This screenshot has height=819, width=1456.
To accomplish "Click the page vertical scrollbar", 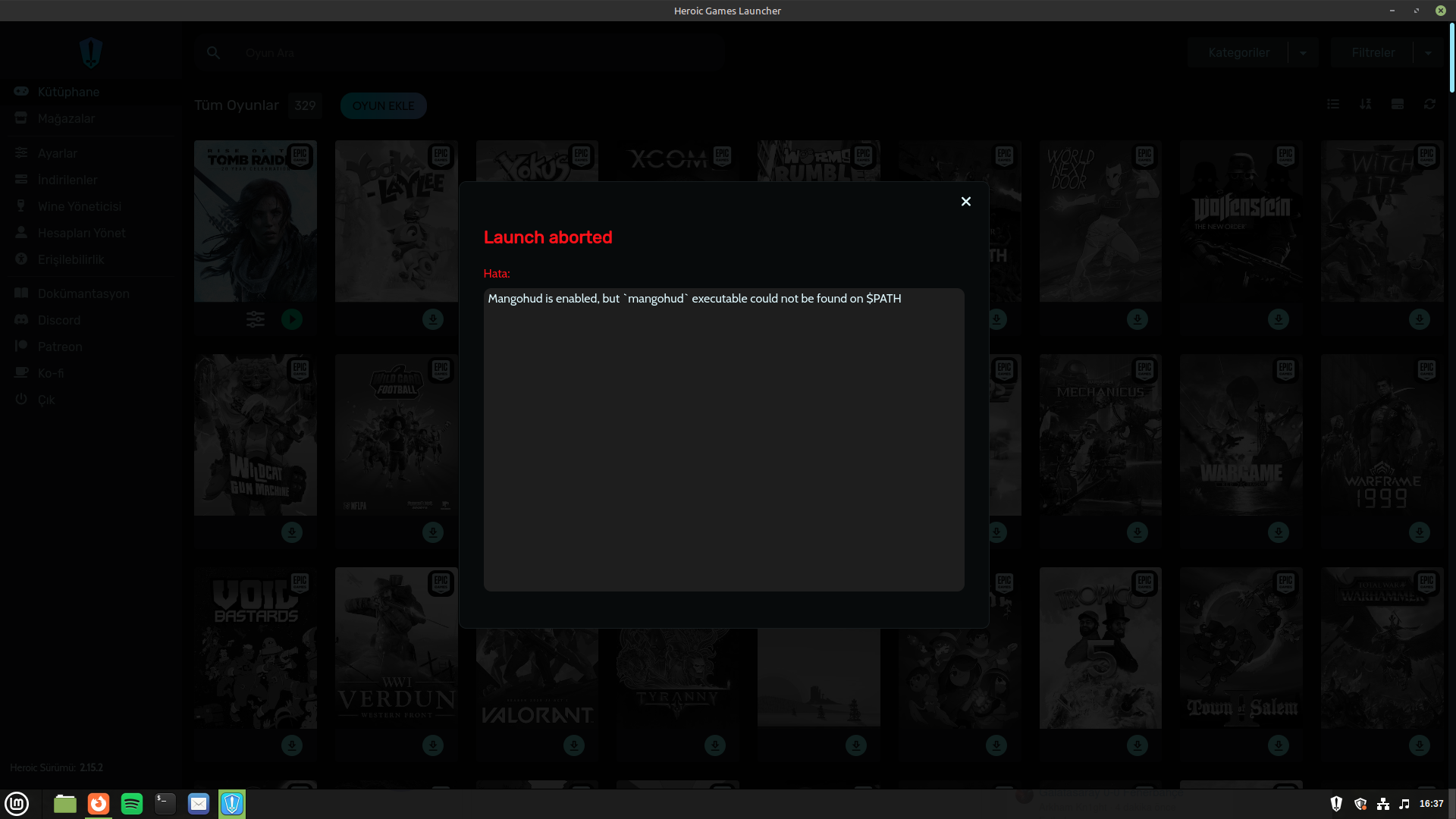I will pyautogui.click(x=1451, y=59).
